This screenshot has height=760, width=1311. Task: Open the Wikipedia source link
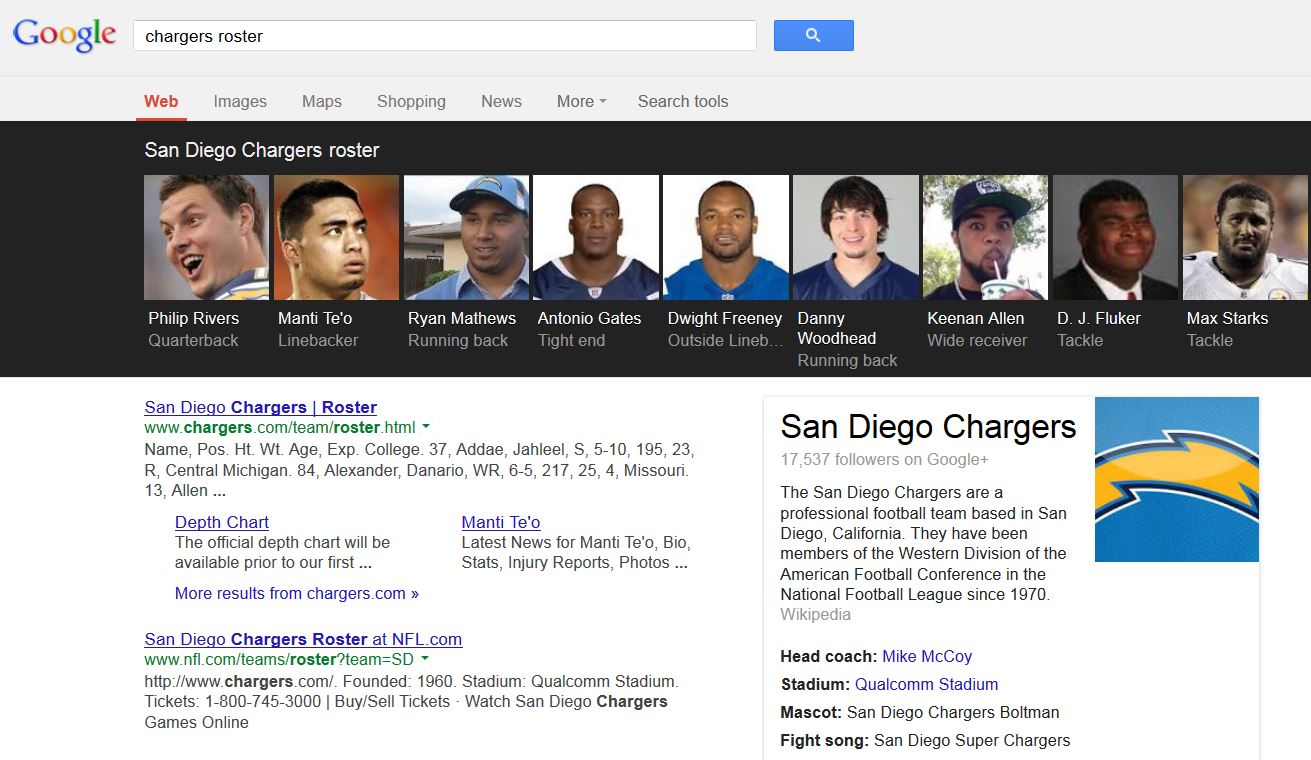pyautogui.click(x=815, y=614)
